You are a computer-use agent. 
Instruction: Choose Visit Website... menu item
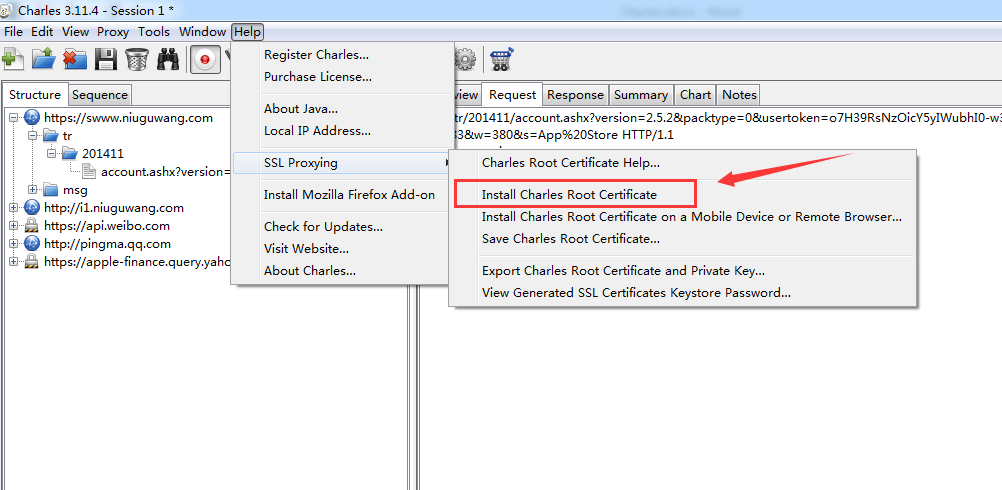[x=306, y=249]
